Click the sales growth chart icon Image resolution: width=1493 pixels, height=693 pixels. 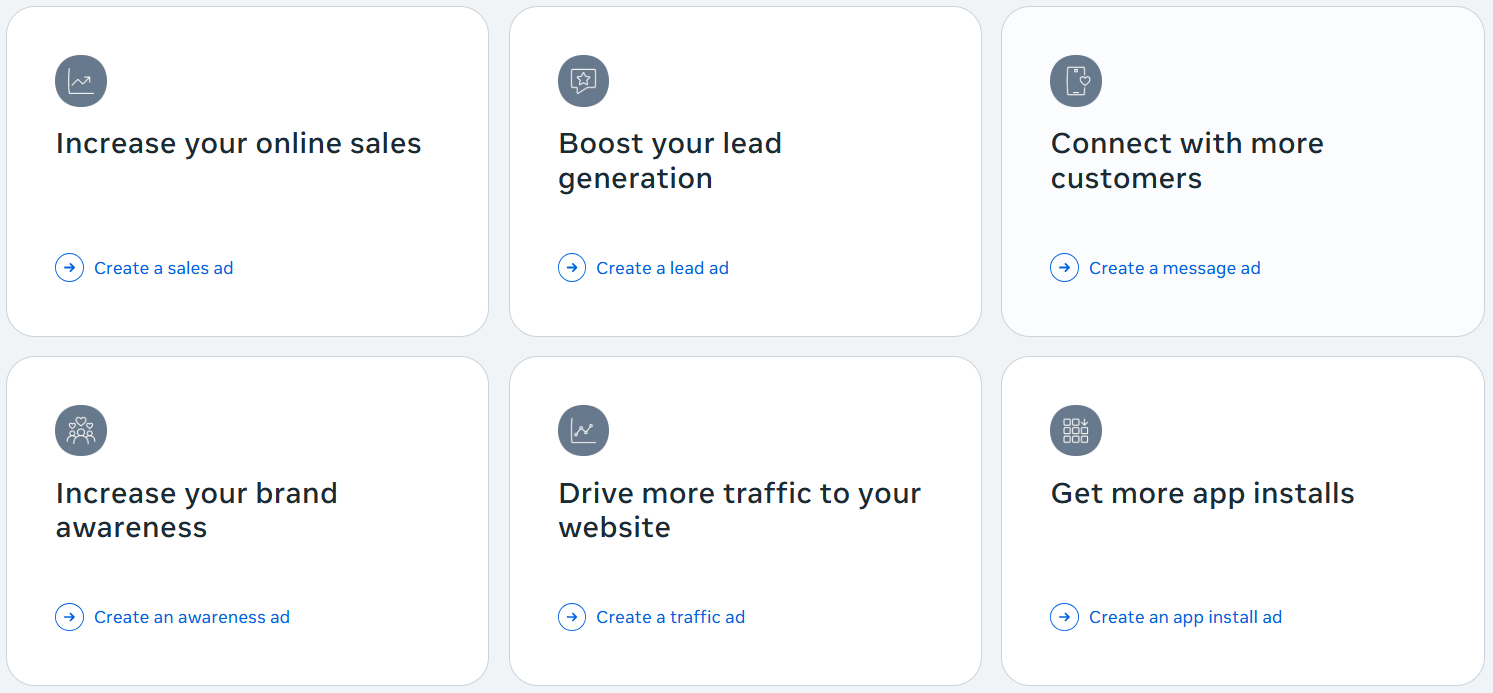[81, 81]
